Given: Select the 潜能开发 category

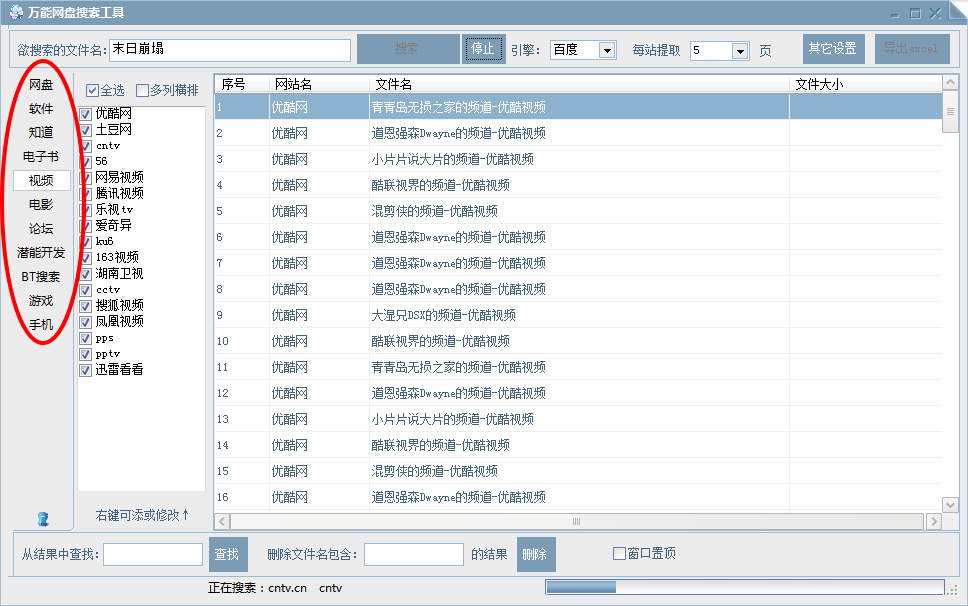Looking at the screenshot, I should [41, 252].
